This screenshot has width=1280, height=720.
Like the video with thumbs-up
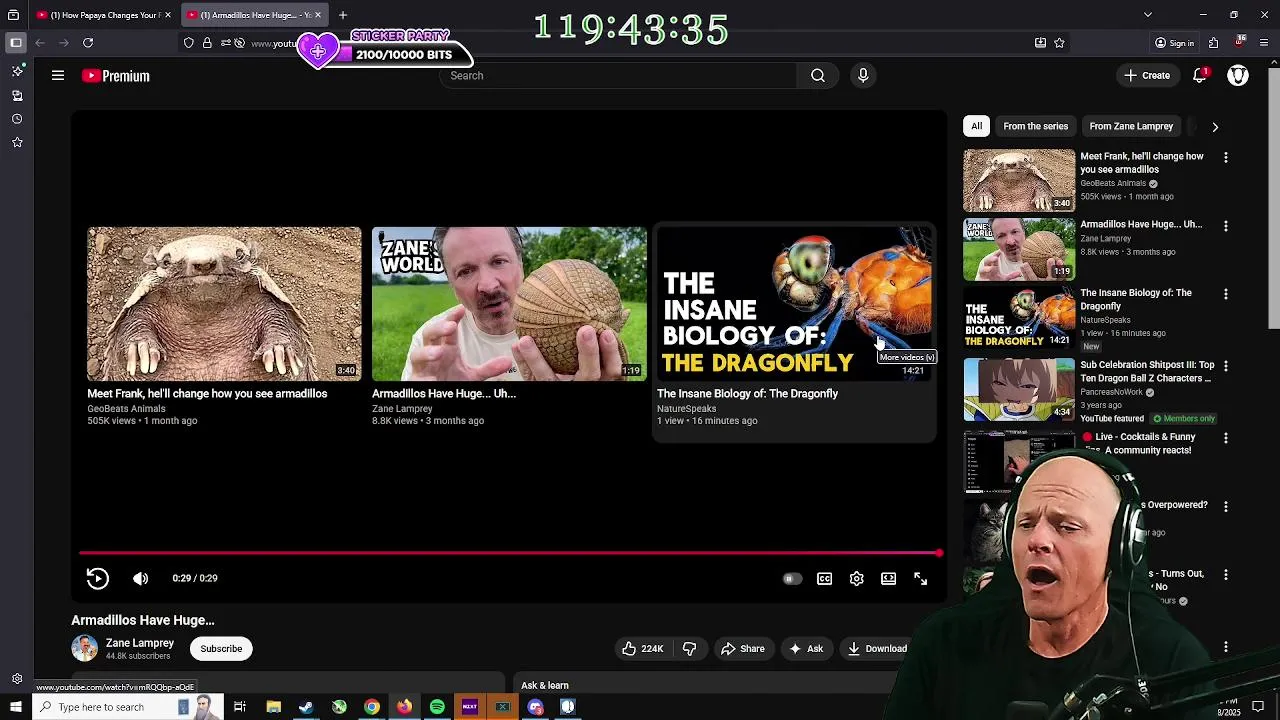642,649
